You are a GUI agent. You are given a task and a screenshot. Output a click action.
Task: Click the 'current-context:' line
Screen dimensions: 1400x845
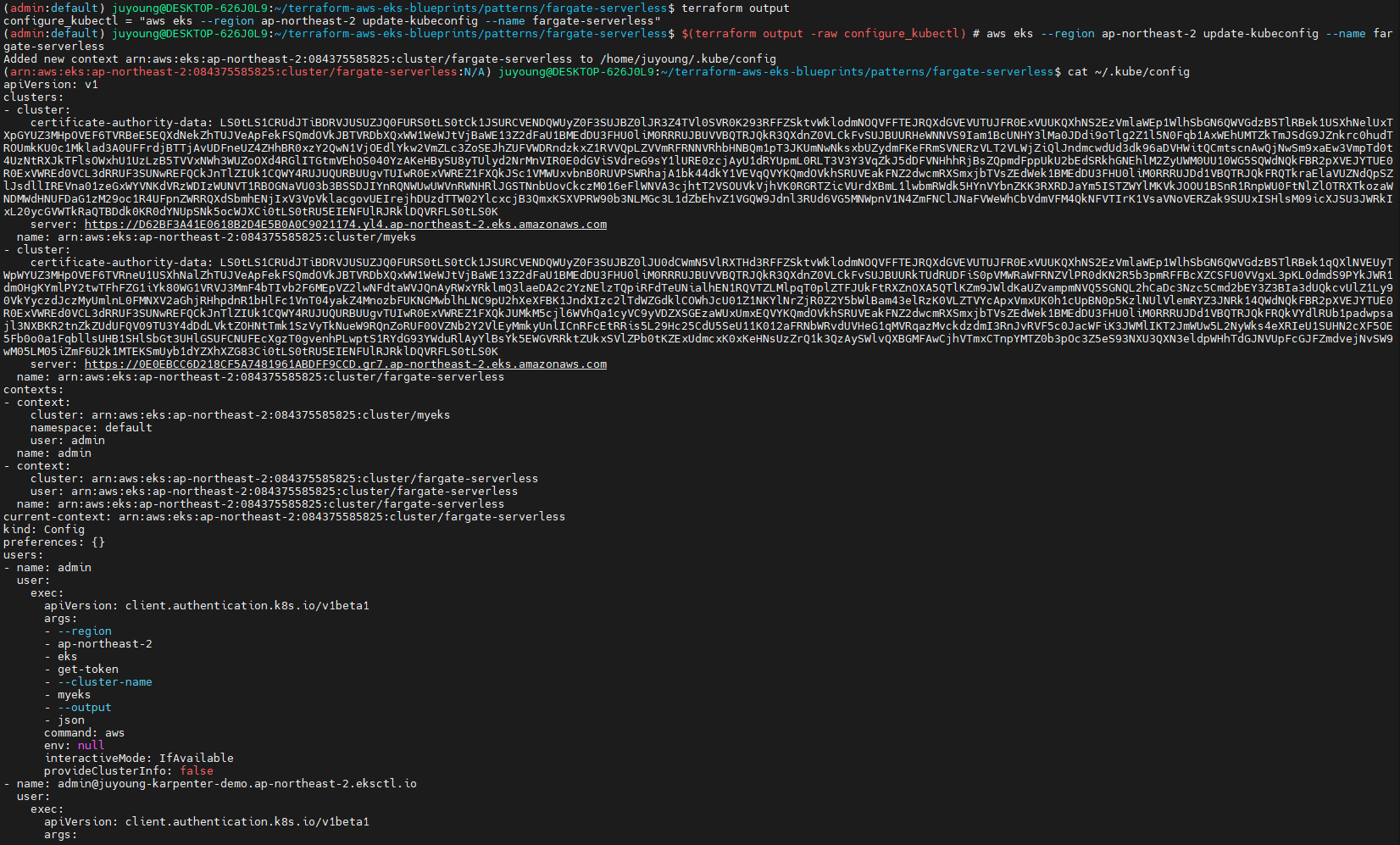[x=284, y=517]
